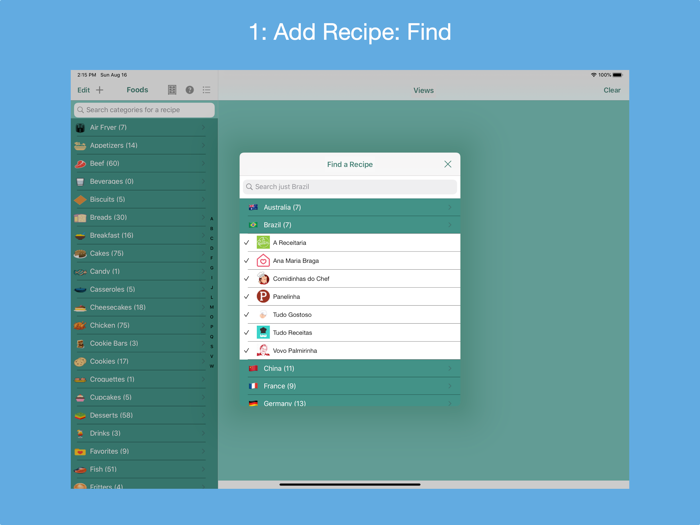Click the Chicken category icon
This screenshot has width=700, height=525.
80,325
